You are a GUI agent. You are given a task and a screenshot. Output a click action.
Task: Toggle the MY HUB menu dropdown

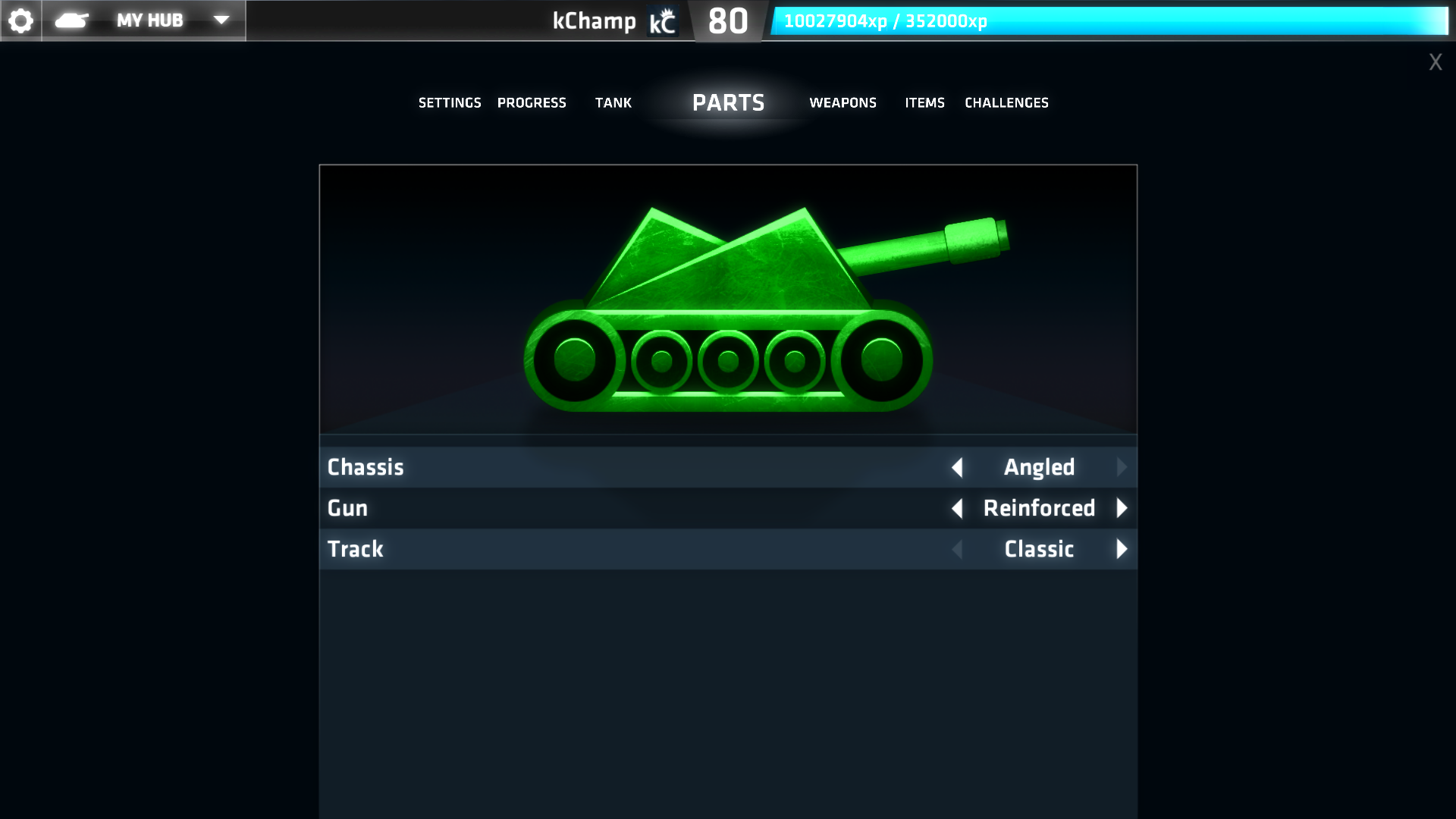tap(219, 20)
